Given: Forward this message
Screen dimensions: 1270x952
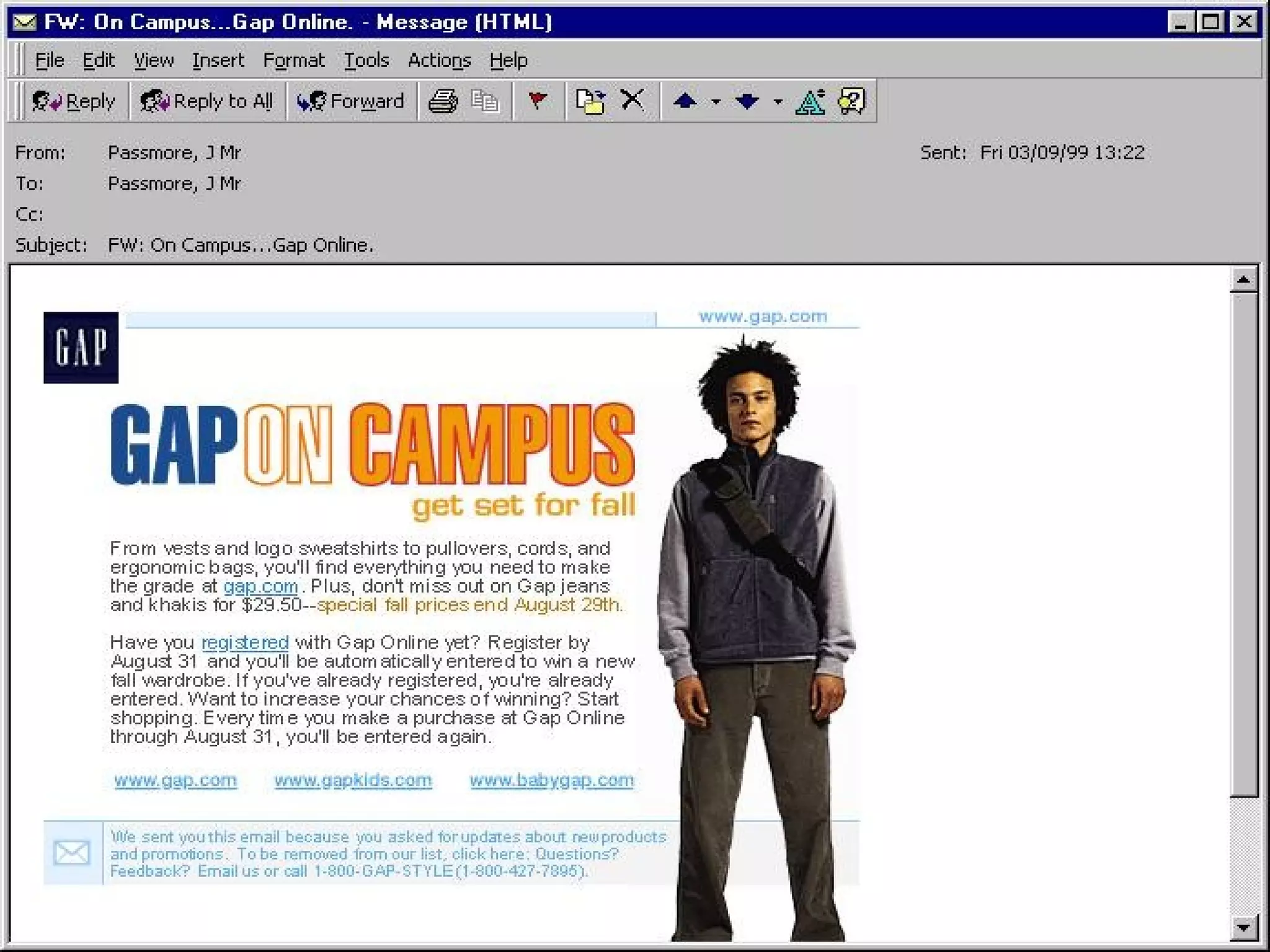Looking at the screenshot, I should pos(350,101).
